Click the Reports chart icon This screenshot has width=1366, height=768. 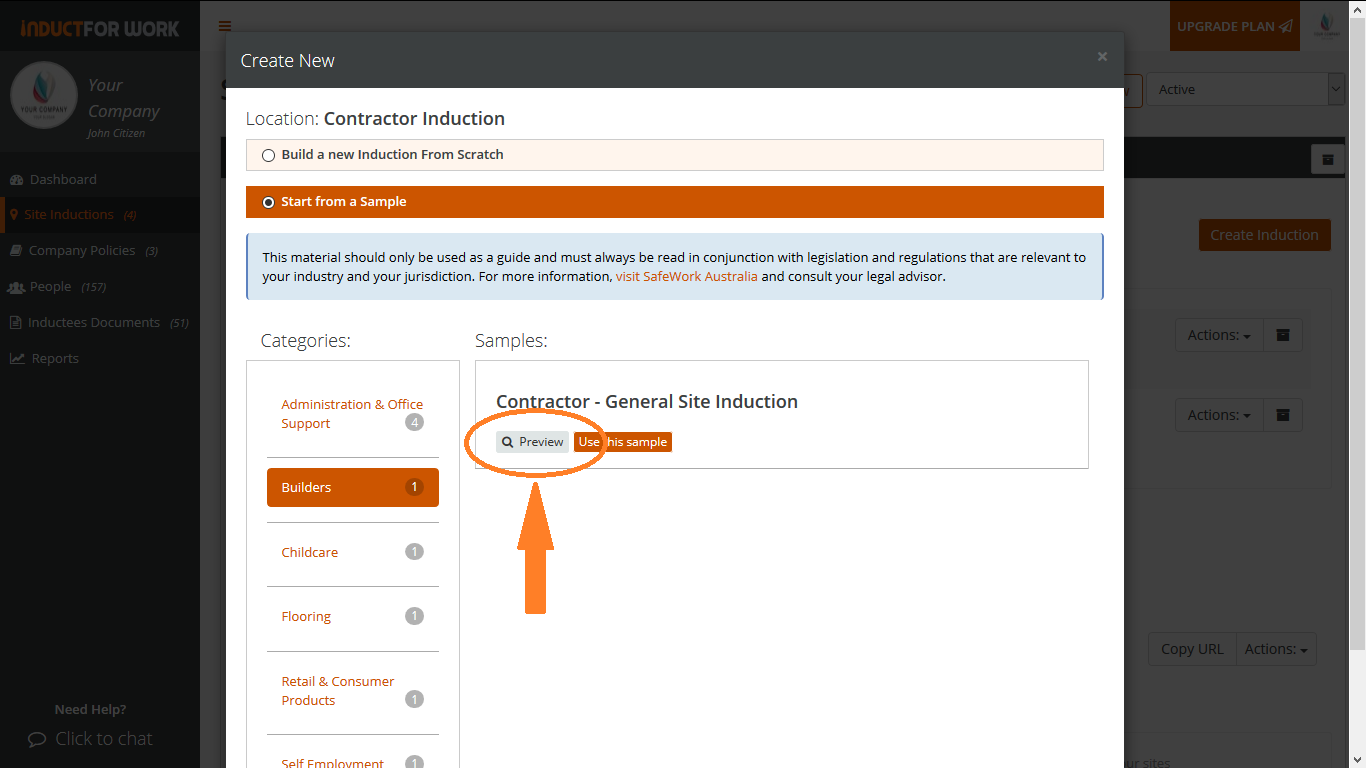point(17,359)
